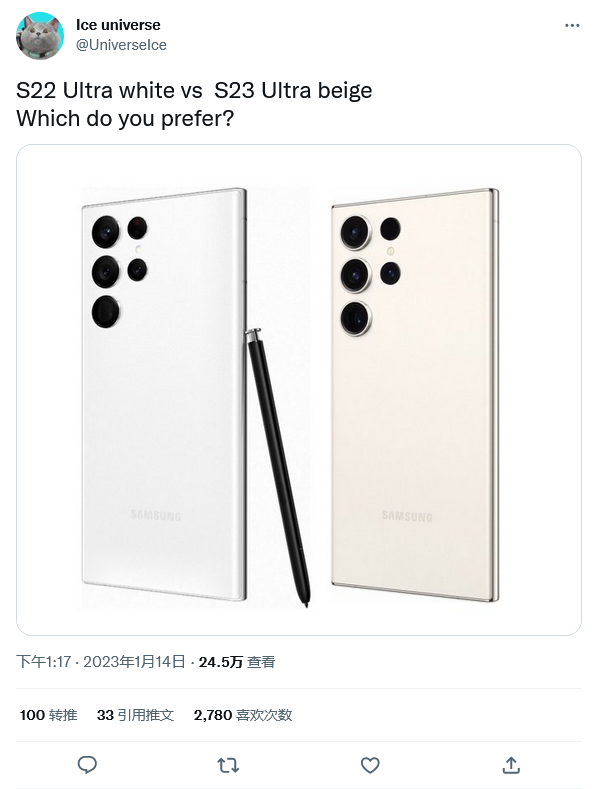Screen dimensions: 598x789
Task: Like the tweet with heart icon
Action: tap(370, 765)
